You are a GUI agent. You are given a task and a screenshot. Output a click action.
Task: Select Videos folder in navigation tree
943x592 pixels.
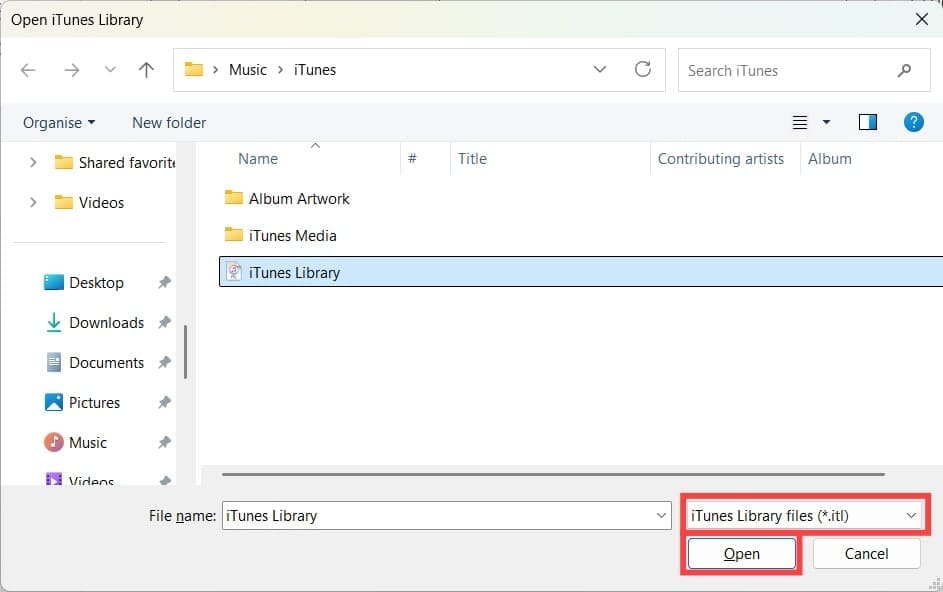coord(89,203)
